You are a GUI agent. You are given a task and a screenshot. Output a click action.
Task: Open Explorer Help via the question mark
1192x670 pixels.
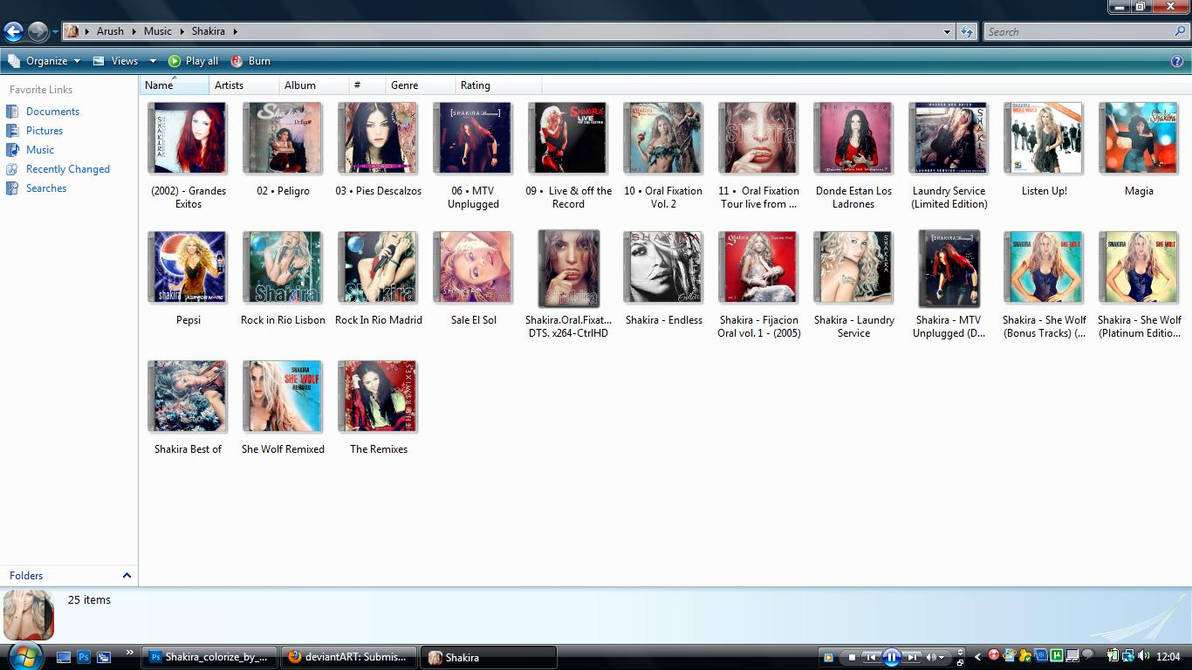tap(1177, 61)
